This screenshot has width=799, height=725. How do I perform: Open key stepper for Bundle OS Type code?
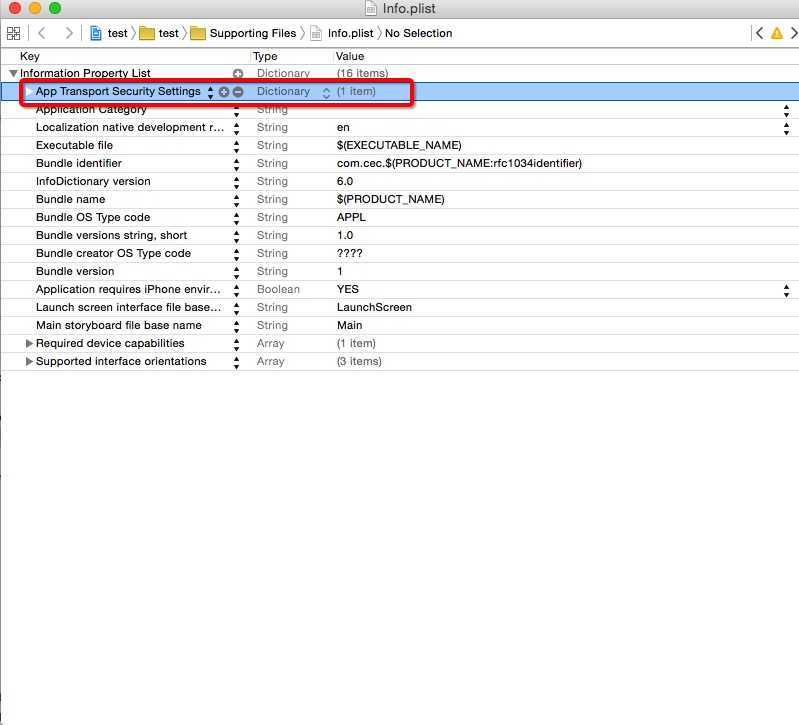(x=236, y=219)
